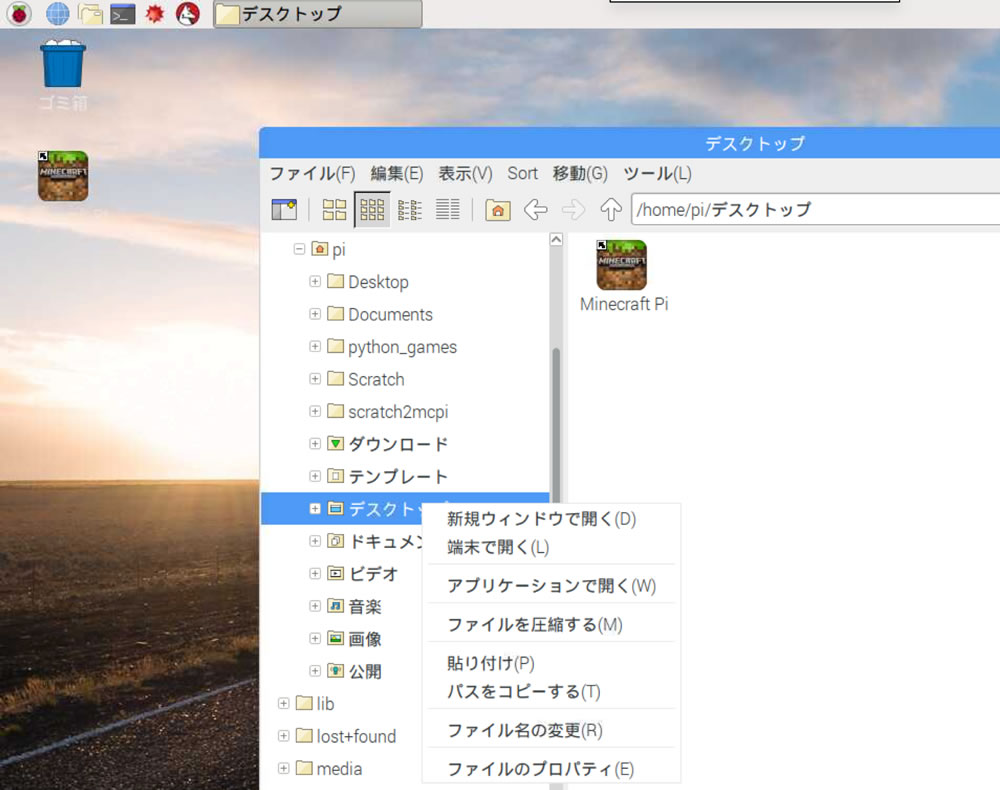Open the Raspberry Pi main menu
This screenshot has width=1000, height=790.
pos(19,13)
